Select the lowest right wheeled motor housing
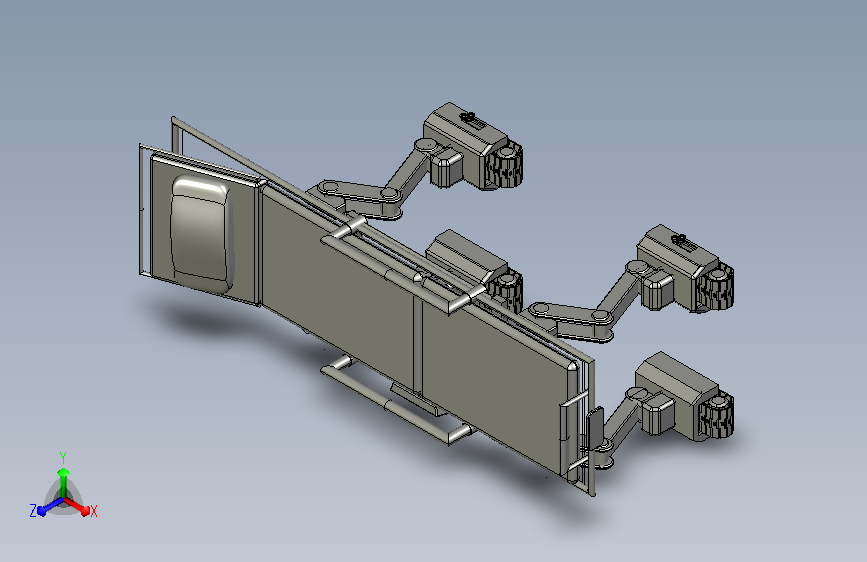Screen dimensions: 867x562 pos(685,396)
